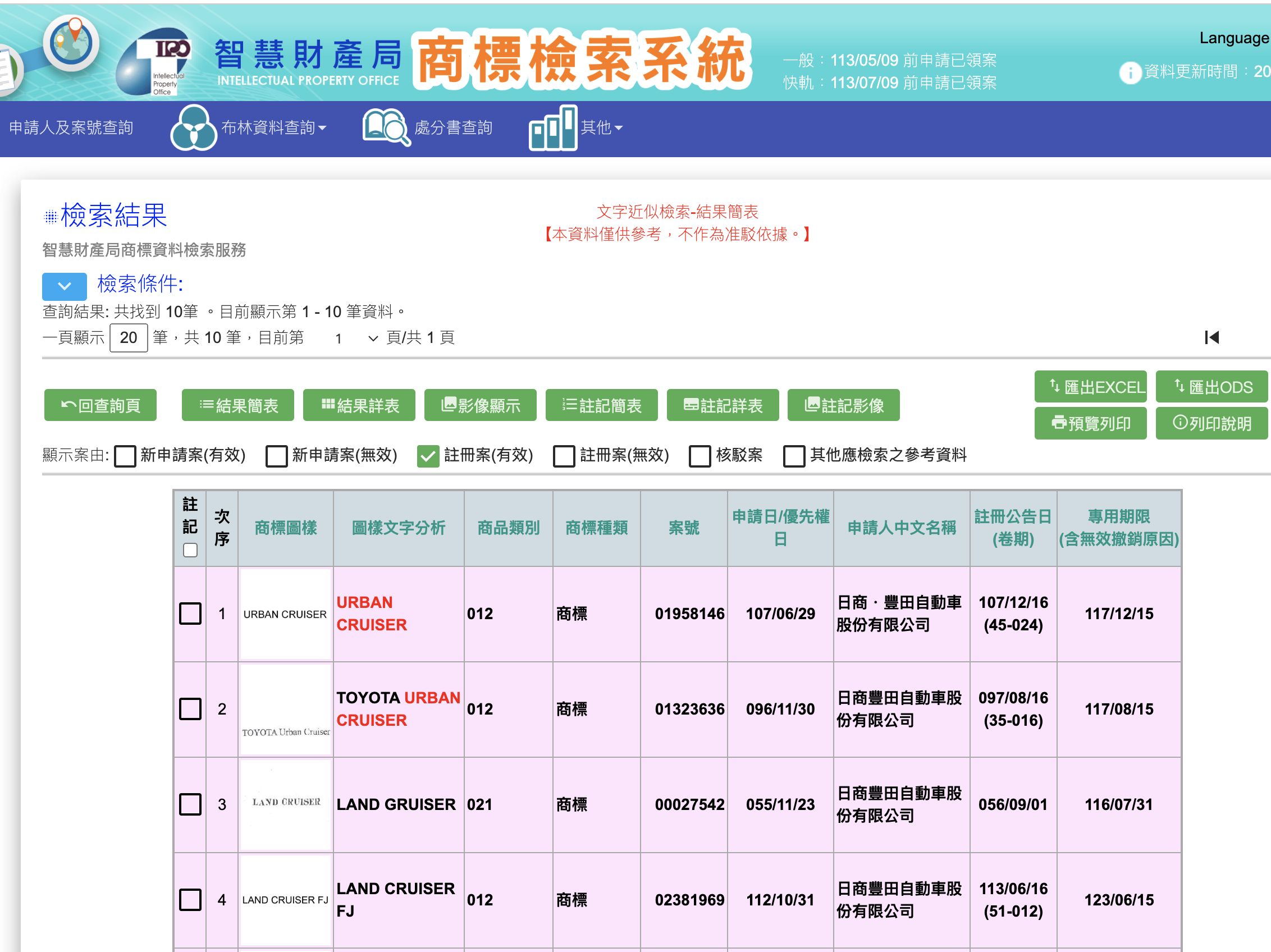
Task: Click the 檢索結果 heading grid icon
Action: pyautogui.click(x=51, y=217)
